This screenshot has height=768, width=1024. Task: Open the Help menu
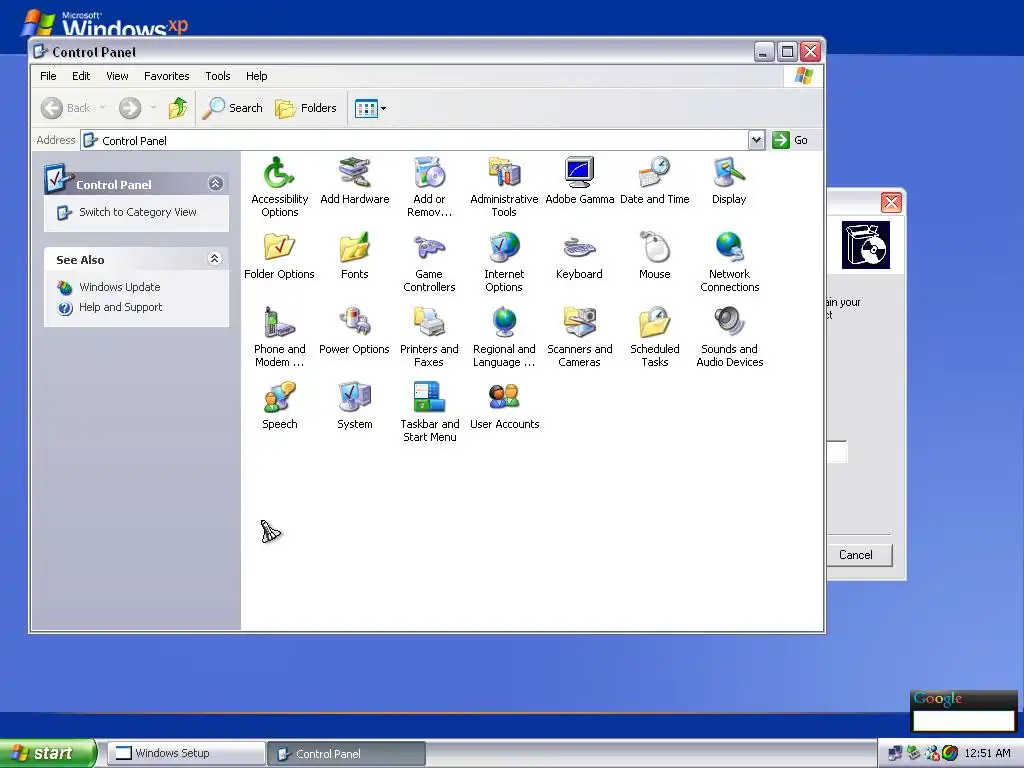coord(257,76)
